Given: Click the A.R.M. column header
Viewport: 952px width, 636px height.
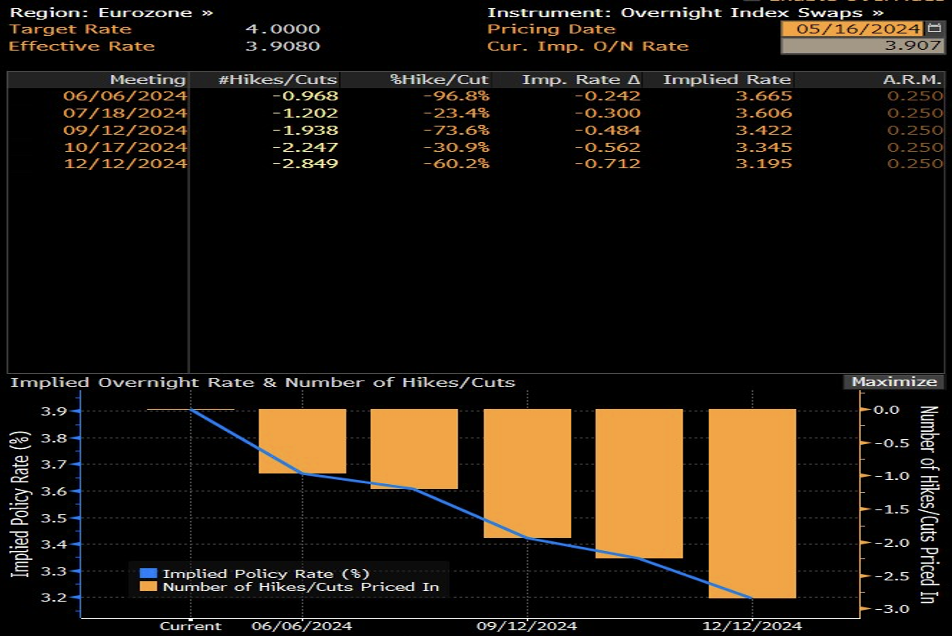Looking at the screenshot, I should 912,80.
